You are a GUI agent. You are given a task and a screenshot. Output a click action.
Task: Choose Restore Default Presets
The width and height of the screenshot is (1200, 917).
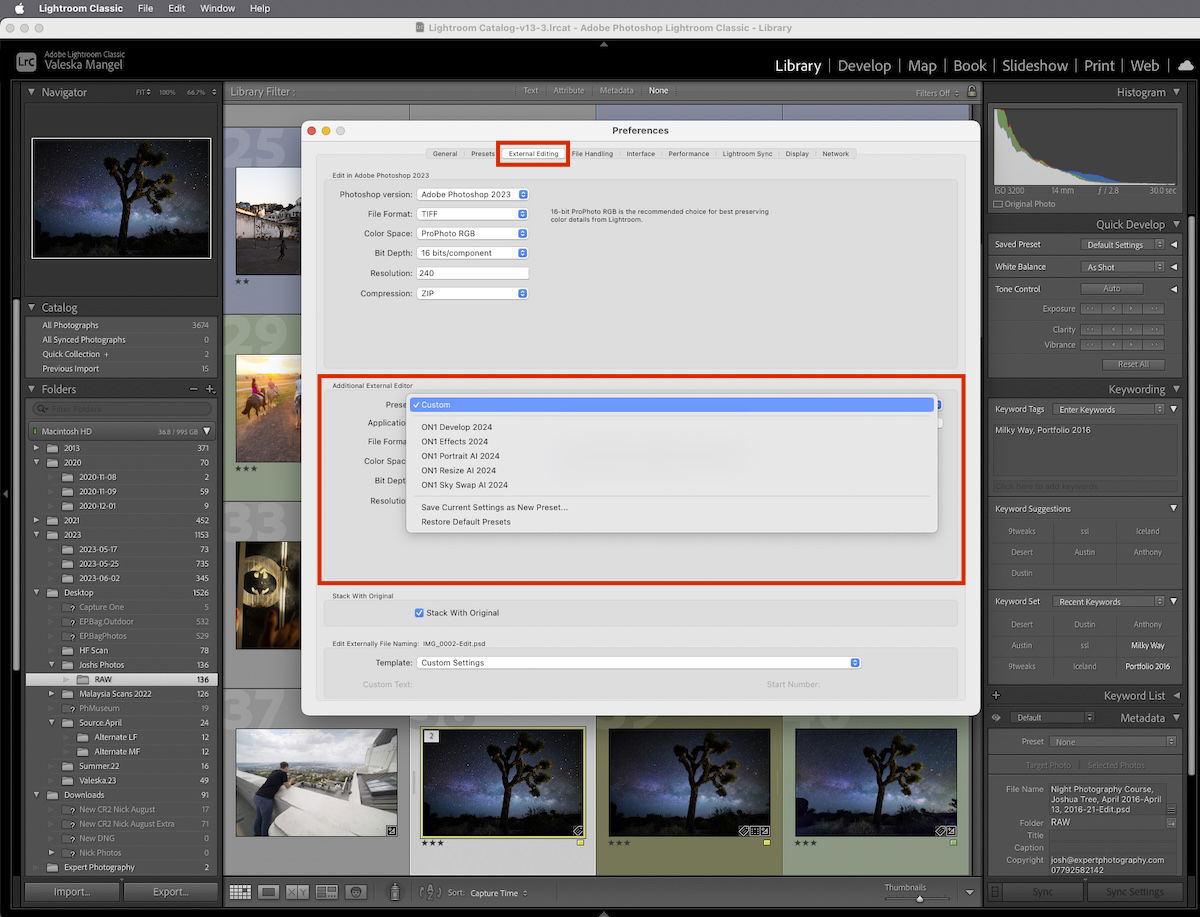point(466,522)
